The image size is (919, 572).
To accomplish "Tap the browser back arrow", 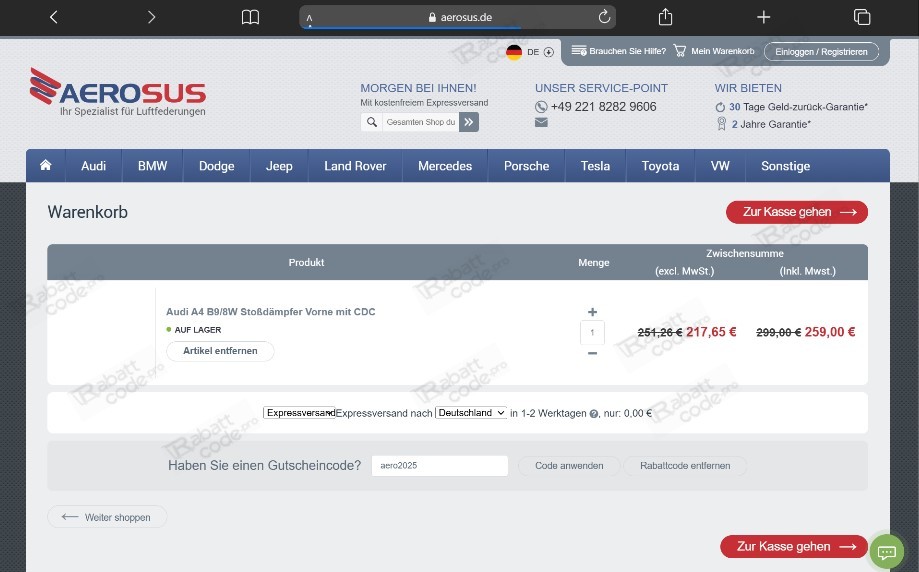I will coord(53,17).
